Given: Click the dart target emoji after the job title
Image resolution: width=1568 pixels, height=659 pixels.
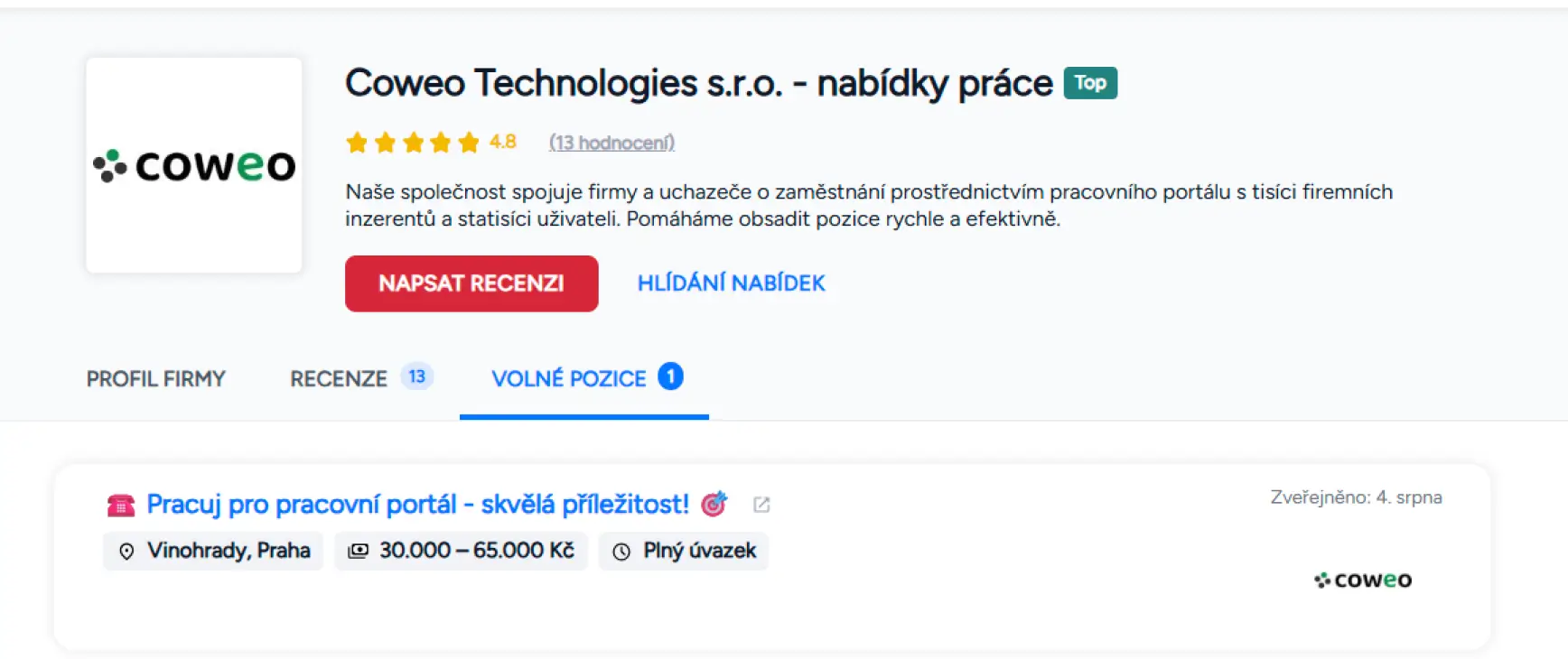Looking at the screenshot, I should tap(714, 503).
